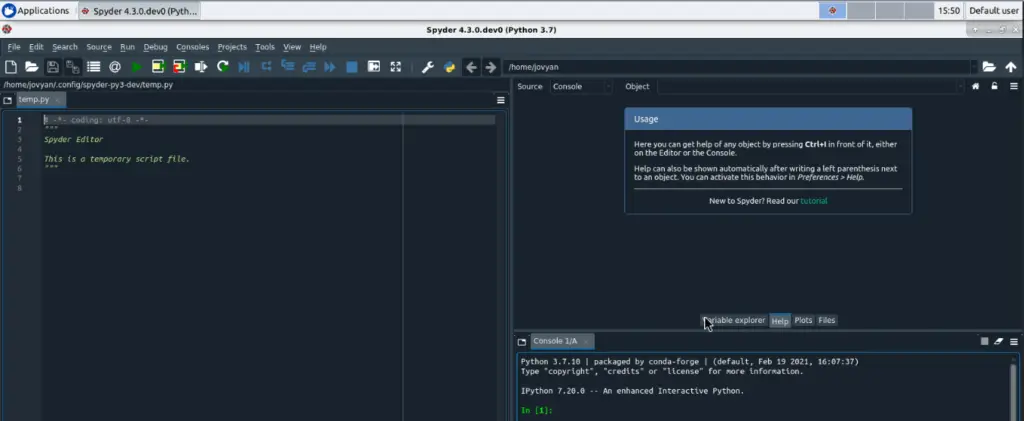Click the debug step into icon

tap(287, 66)
